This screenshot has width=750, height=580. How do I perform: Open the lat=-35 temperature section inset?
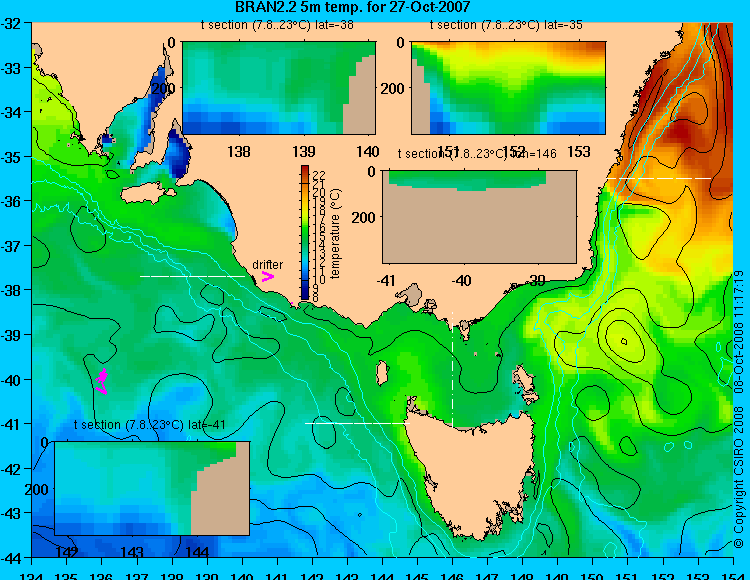[x=508, y=88]
